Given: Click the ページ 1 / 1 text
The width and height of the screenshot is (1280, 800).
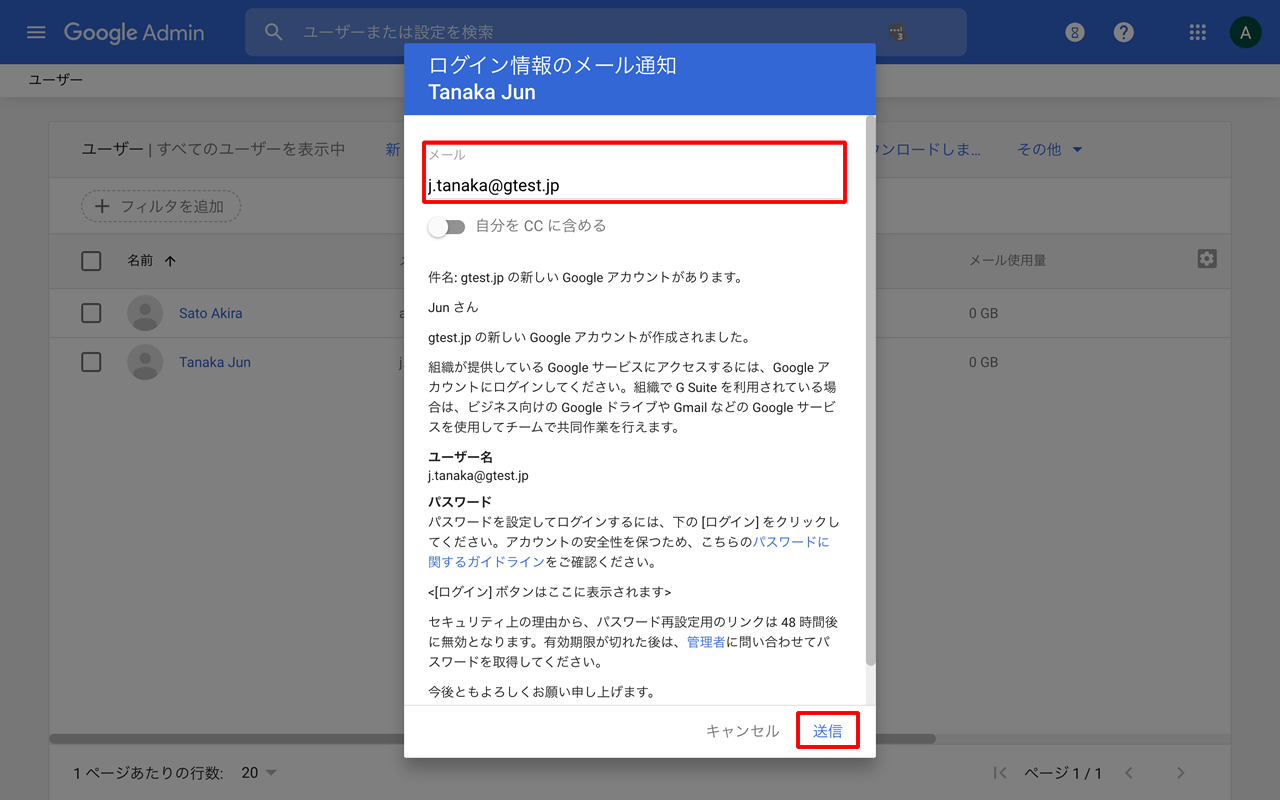Looking at the screenshot, I should 1063,773.
